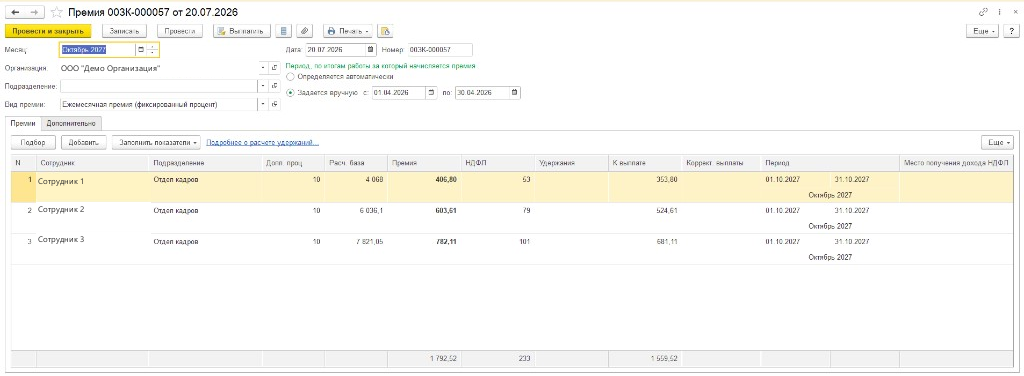Click the Выплатить button

coord(242,31)
